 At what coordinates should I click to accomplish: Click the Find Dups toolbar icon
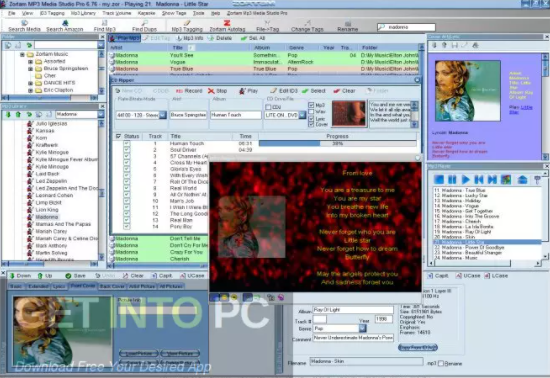tap(144, 26)
